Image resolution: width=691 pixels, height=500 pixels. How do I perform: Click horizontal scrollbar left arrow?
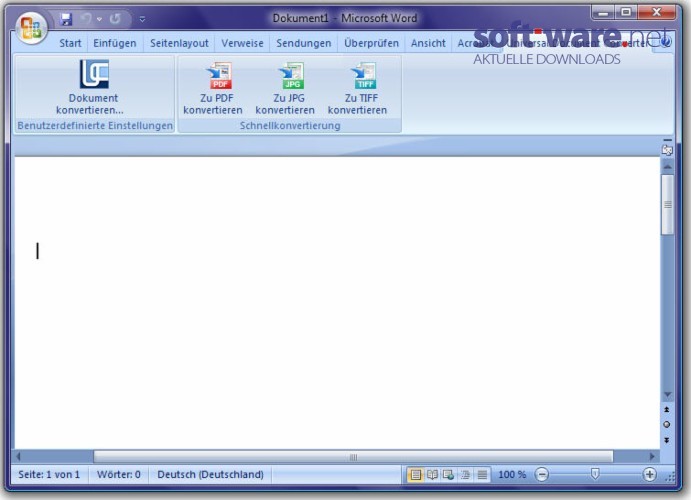point(18,456)
